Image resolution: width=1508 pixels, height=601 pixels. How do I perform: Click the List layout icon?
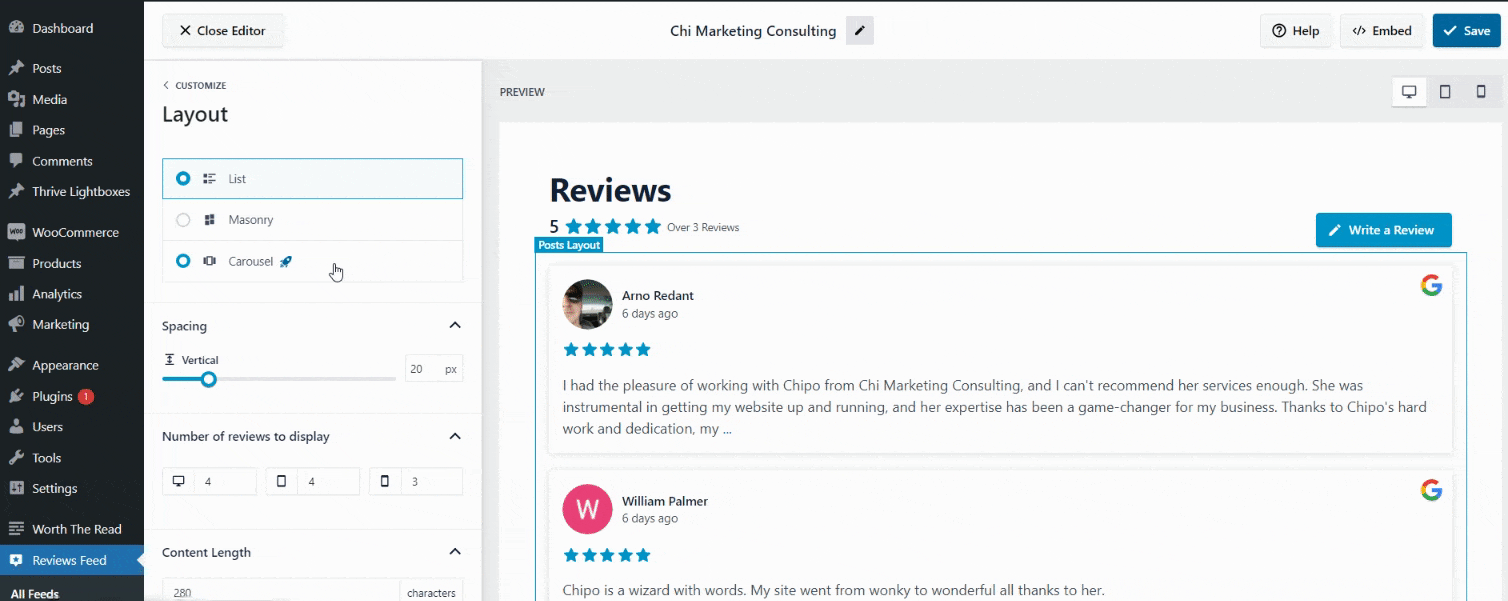tap(210, 179)
